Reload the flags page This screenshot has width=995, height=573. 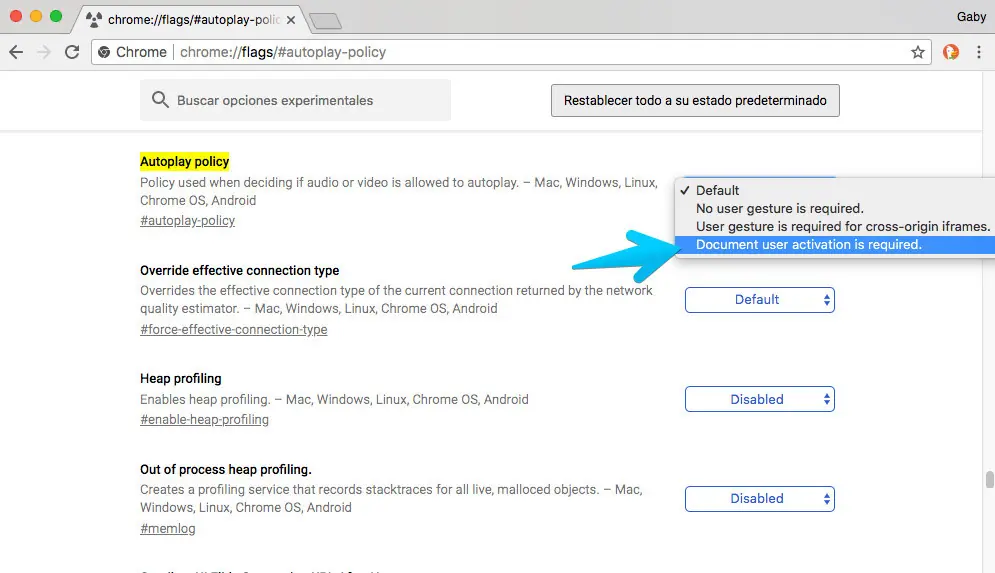point(72,52)
